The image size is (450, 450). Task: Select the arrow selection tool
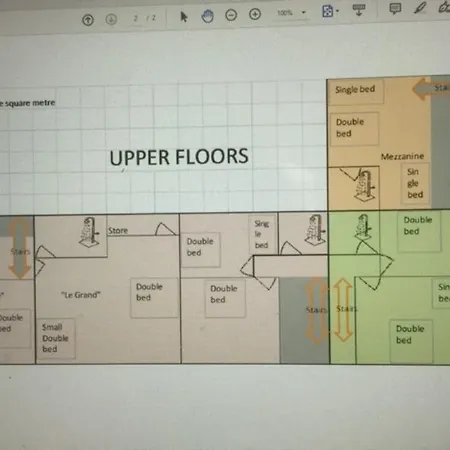click(183, 16)
